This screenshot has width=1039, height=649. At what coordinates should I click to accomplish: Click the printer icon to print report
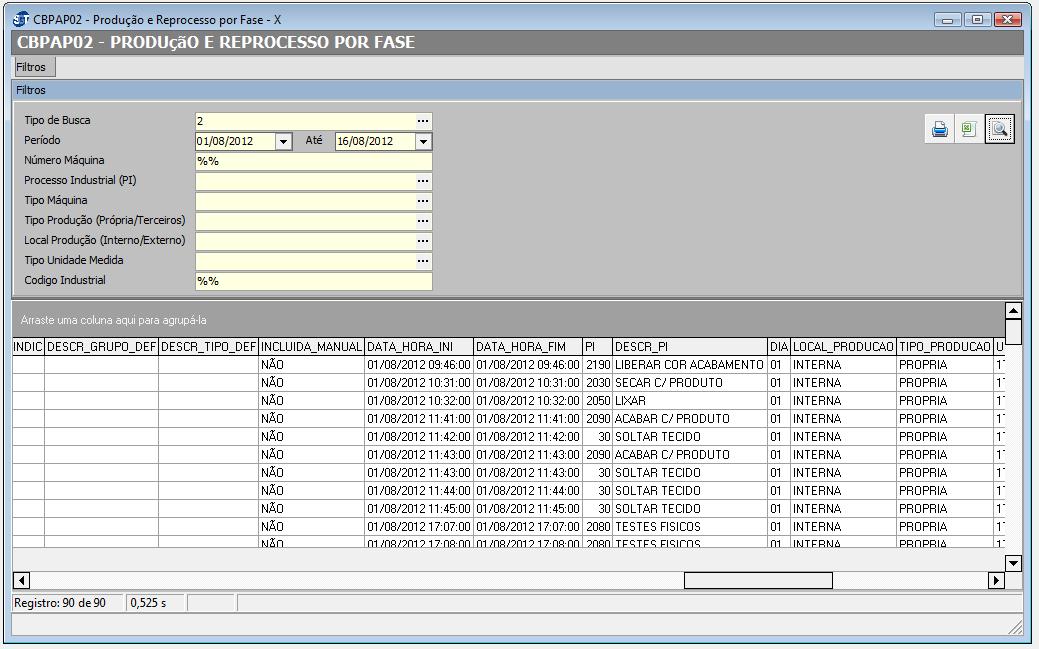[x=939, y=130]
